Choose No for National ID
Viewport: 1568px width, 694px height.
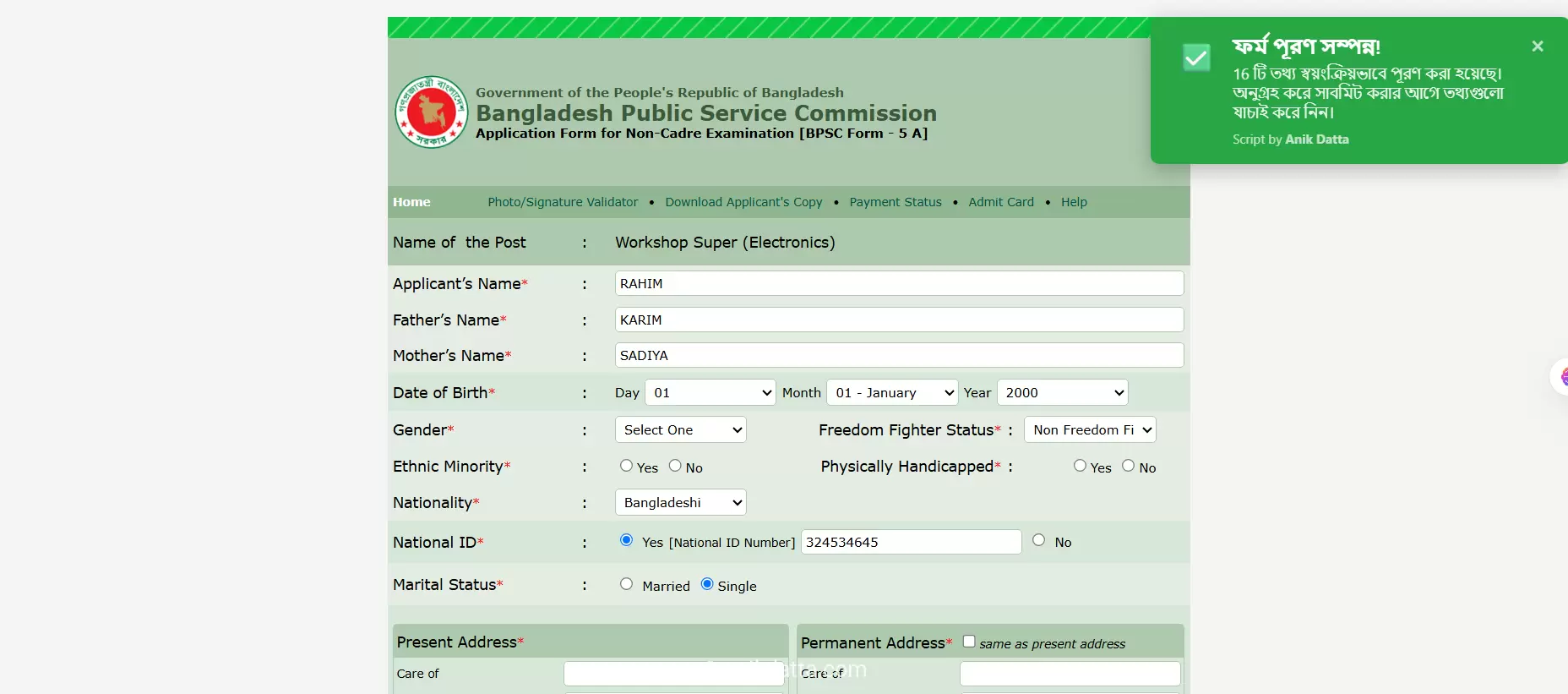1038,540
